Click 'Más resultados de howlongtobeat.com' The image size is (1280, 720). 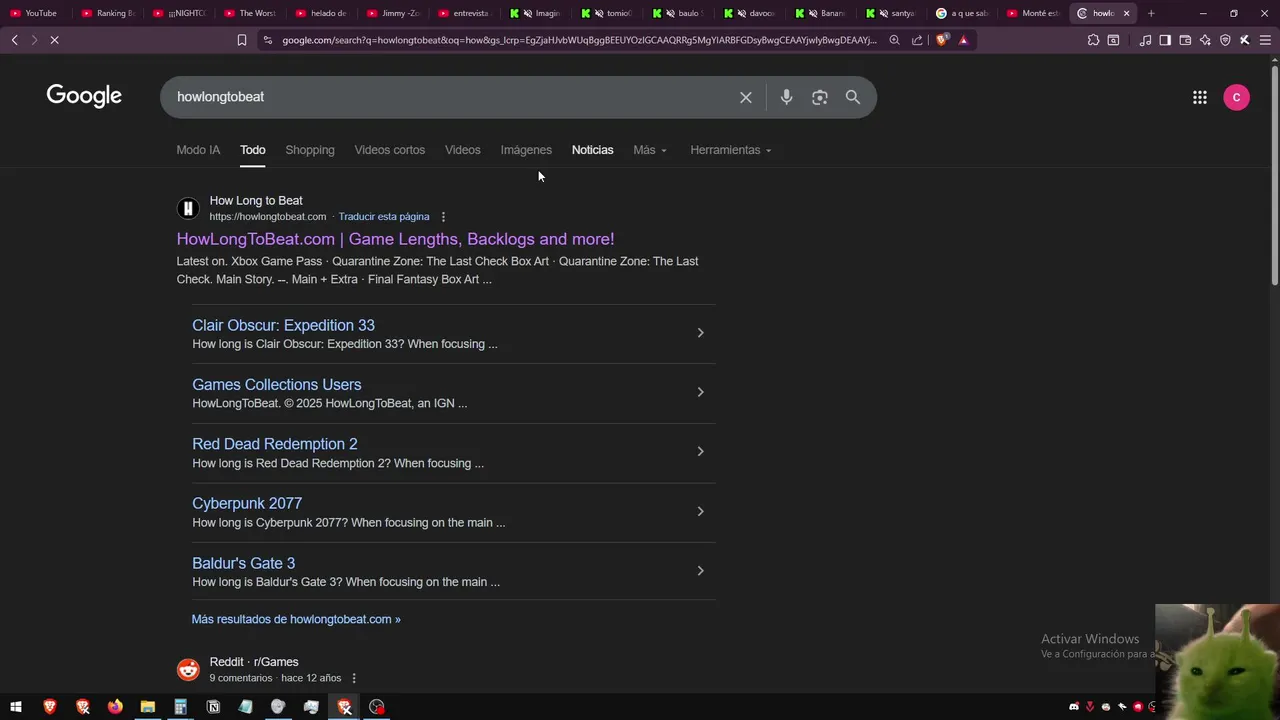(296, 619)
